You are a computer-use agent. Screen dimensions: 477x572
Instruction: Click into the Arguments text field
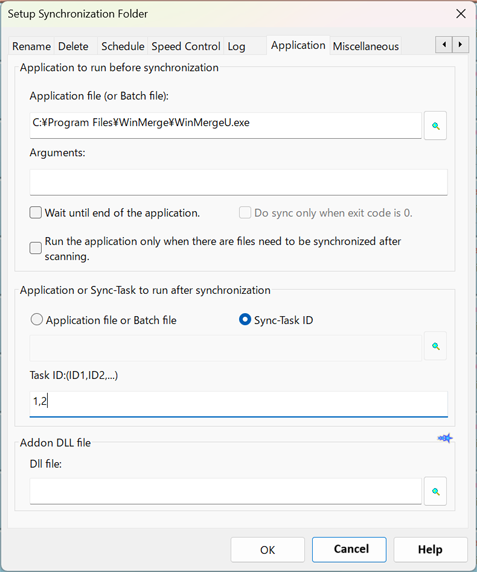(238, 182)
